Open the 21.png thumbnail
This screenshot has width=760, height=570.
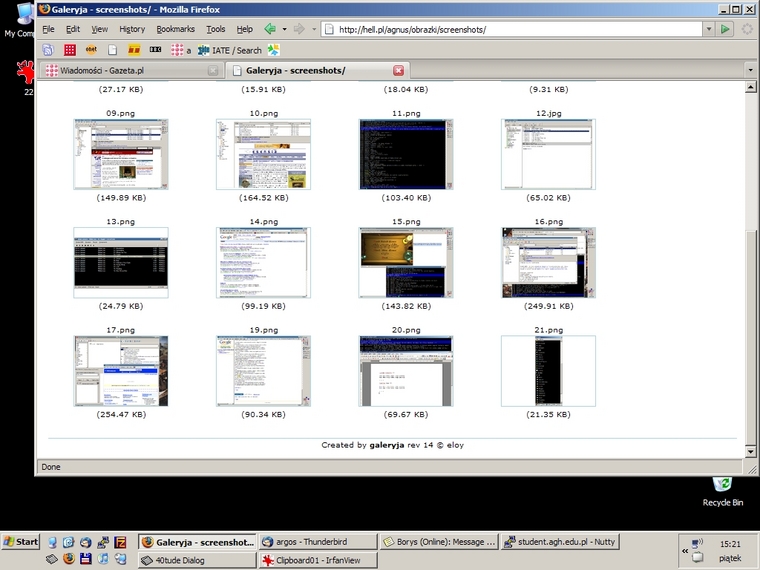coord(548,371)
